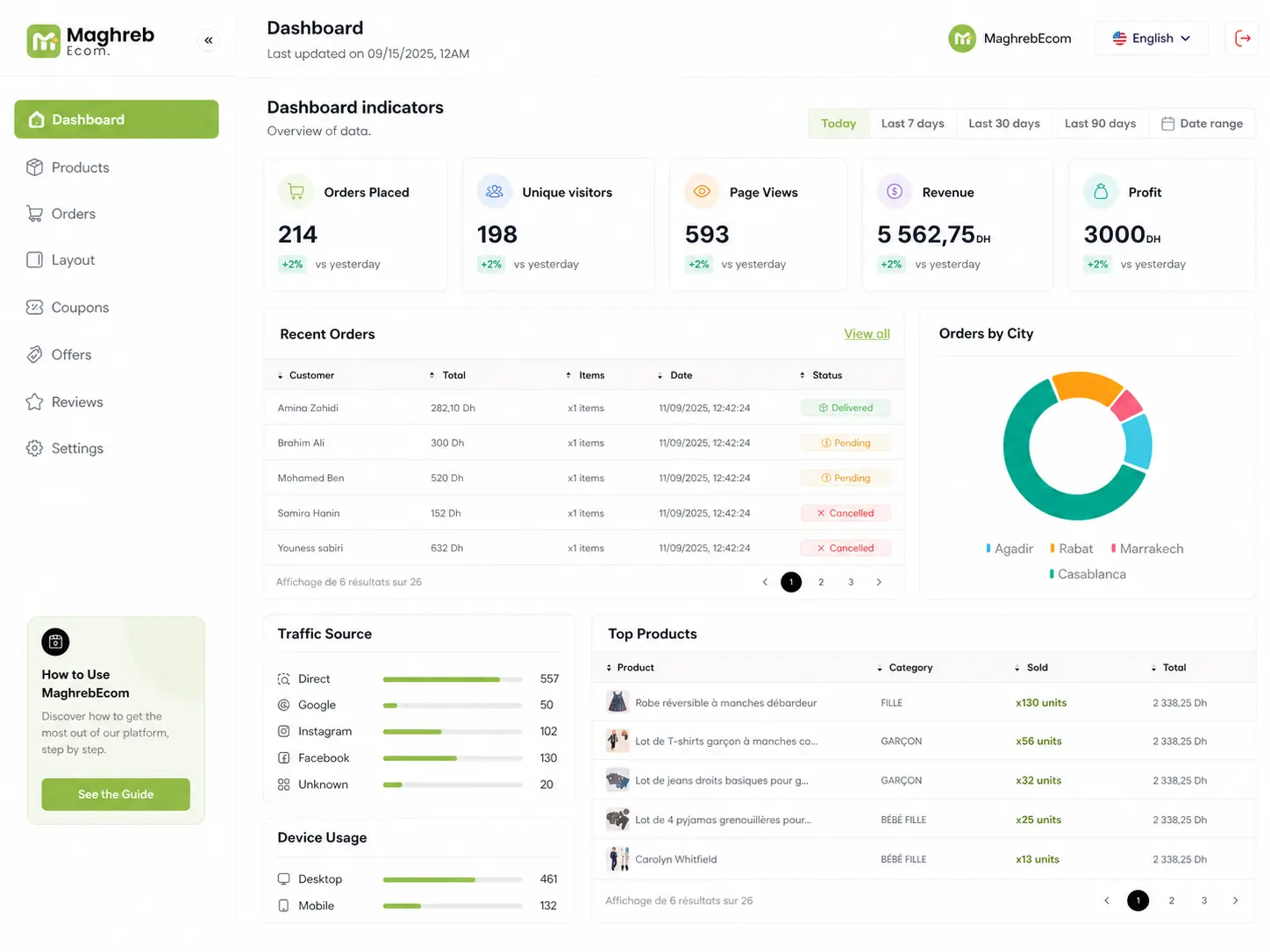Collapse the sidebar with the double-chevron icon
The width and height of the screenshot is (1270, 952).
click(209, 40)
